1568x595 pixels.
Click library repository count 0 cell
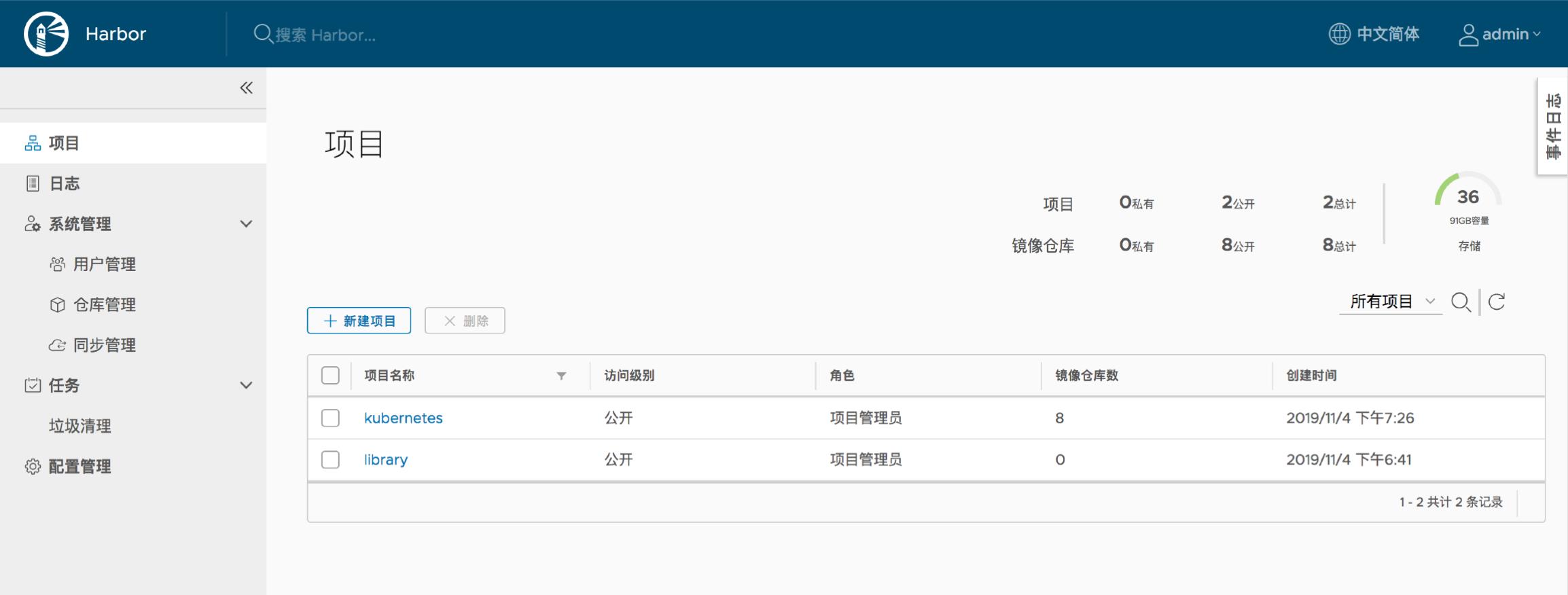pos(1060,460)
